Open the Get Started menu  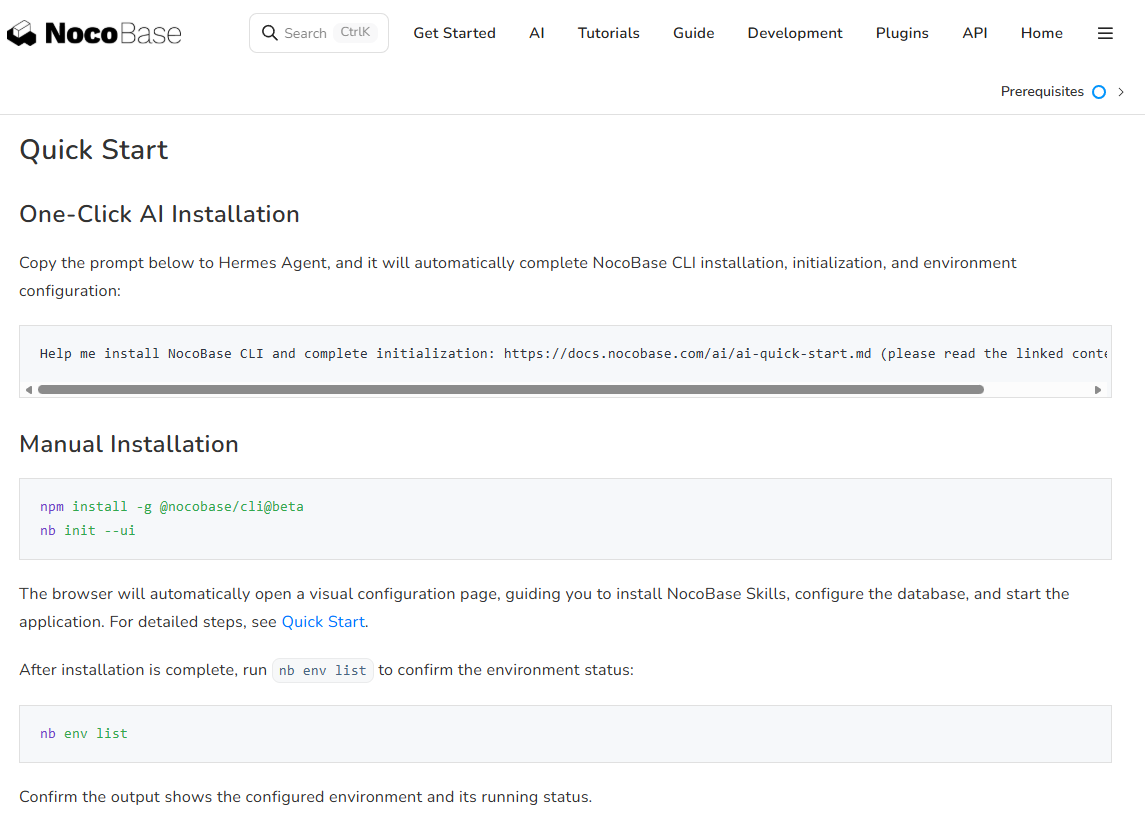tap(454, 33)
